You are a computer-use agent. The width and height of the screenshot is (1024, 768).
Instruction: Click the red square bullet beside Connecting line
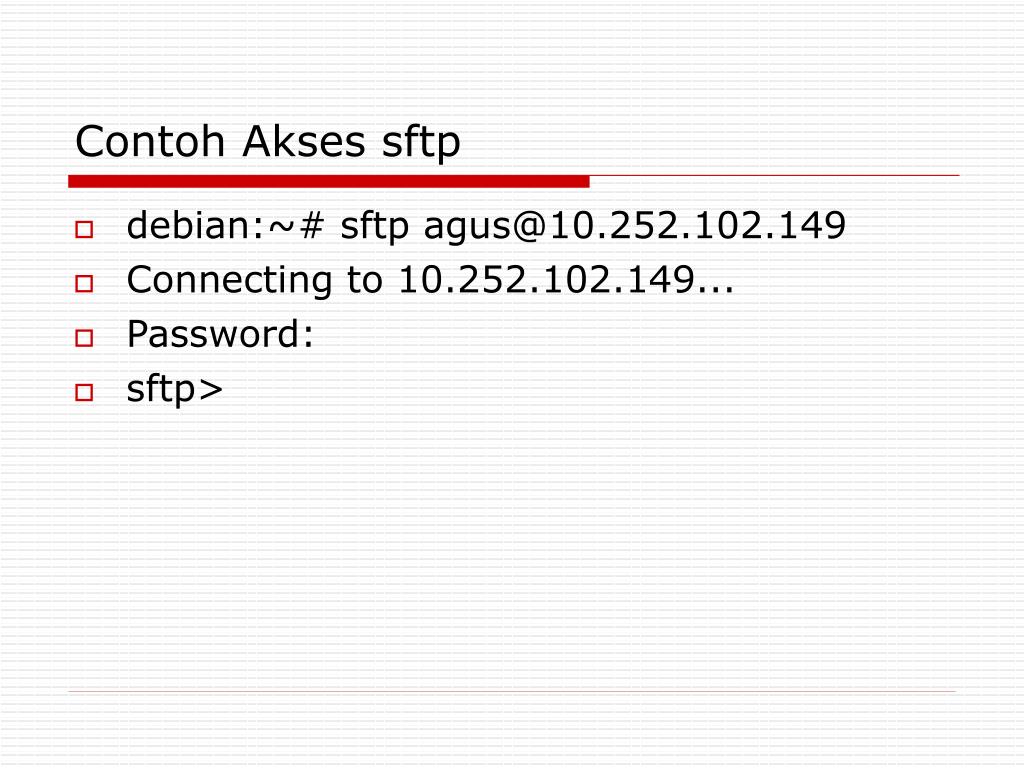[84, 283]
